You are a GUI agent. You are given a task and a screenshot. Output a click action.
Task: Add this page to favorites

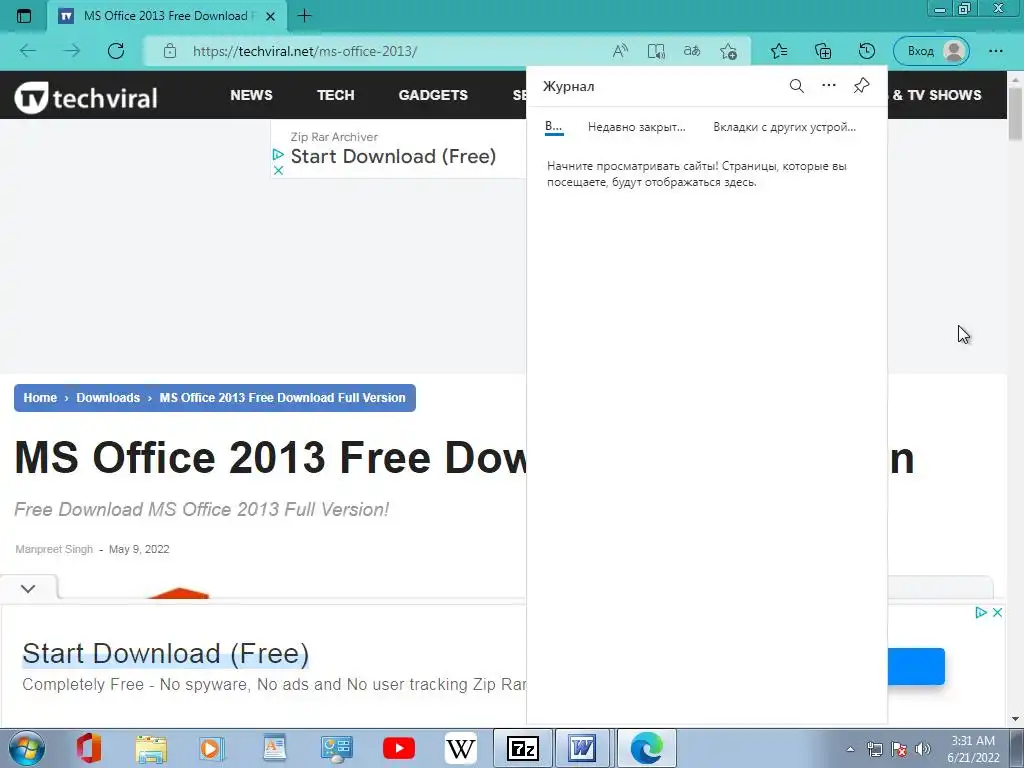pos(728,51)
